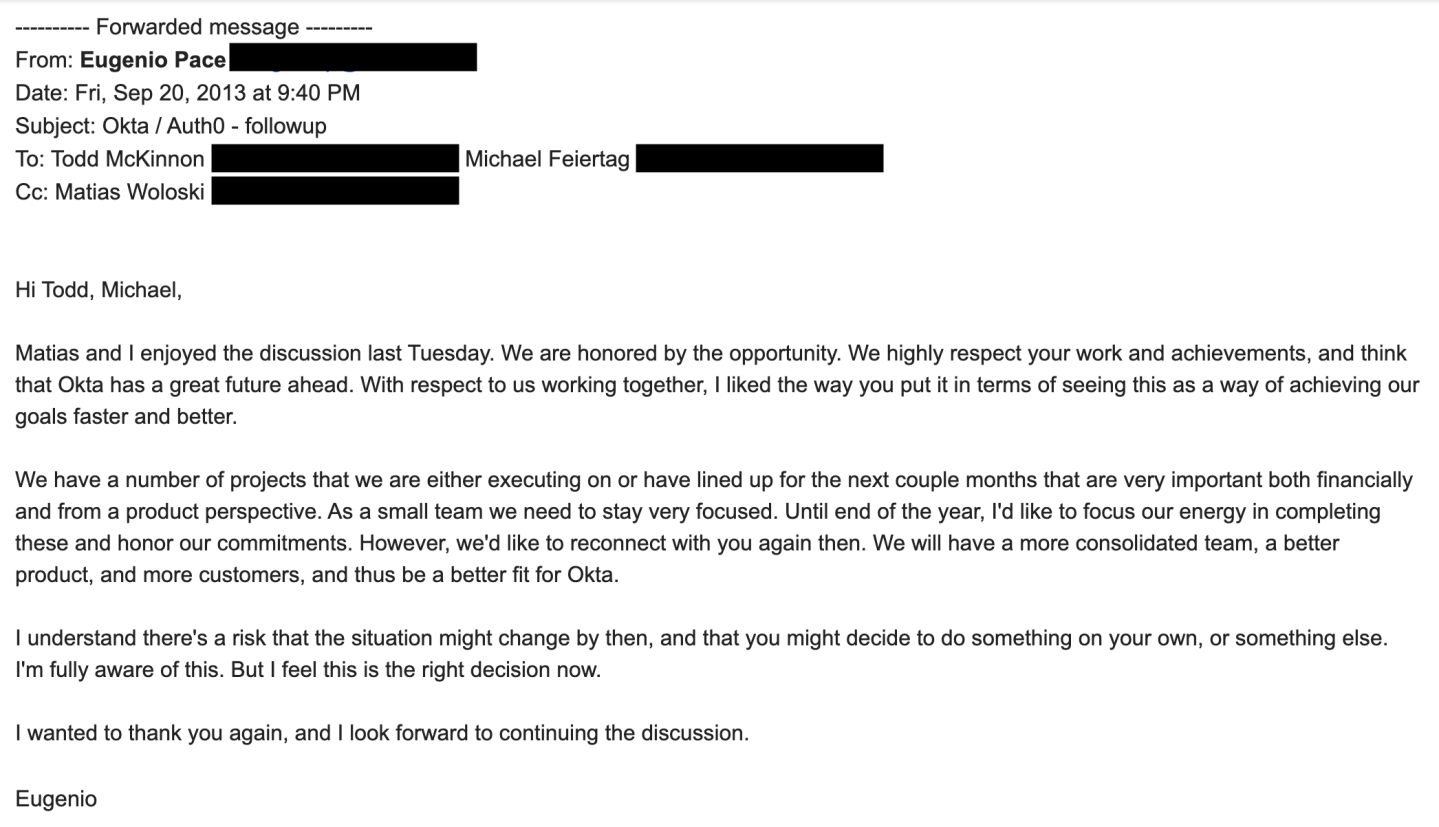Click the From: label
The width and height of the screenshot is (1439, 827).
pyautogui.click(x=44, y=60)
